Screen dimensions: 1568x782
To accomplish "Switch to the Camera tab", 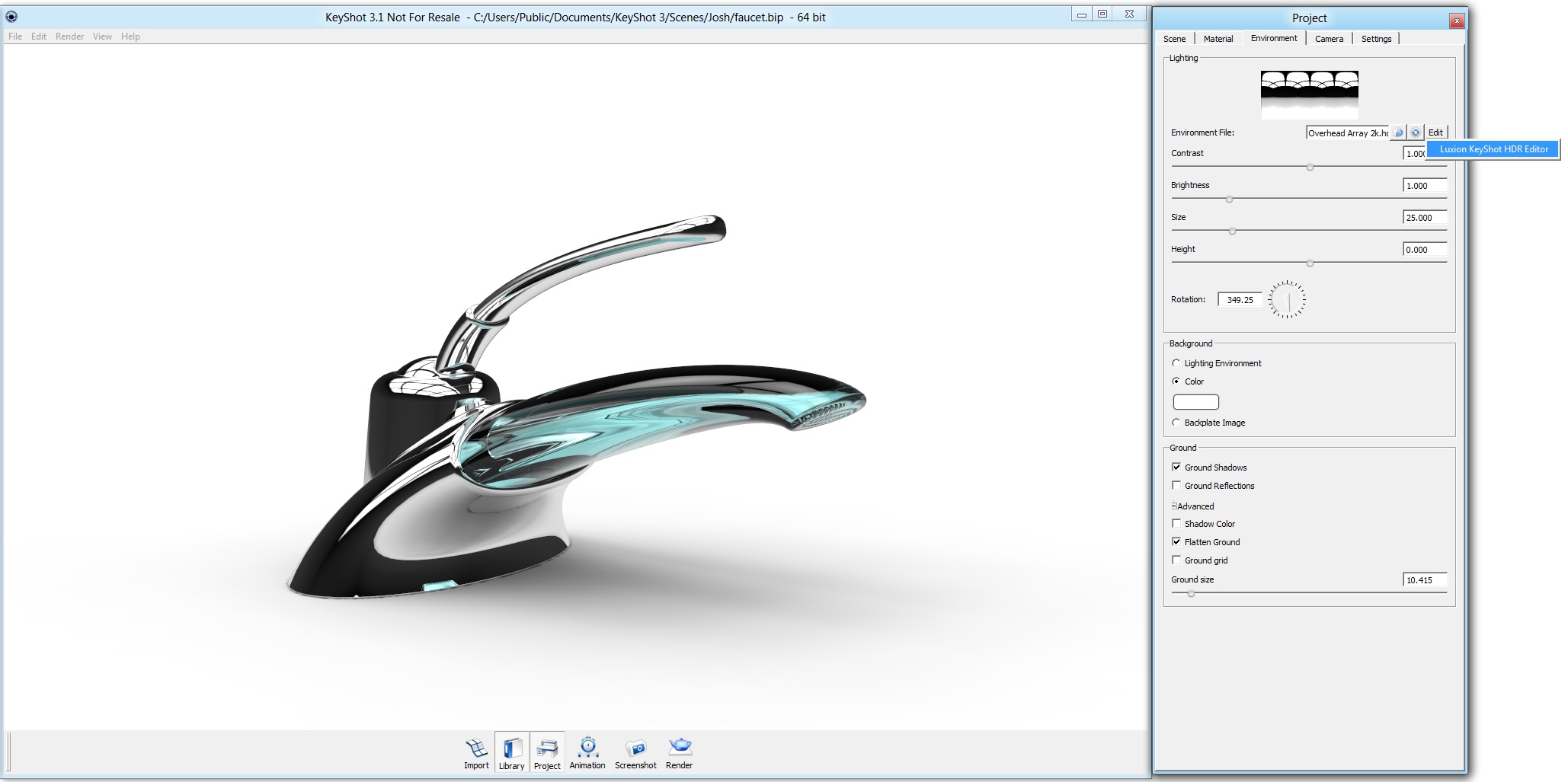I will point(1328,38).
